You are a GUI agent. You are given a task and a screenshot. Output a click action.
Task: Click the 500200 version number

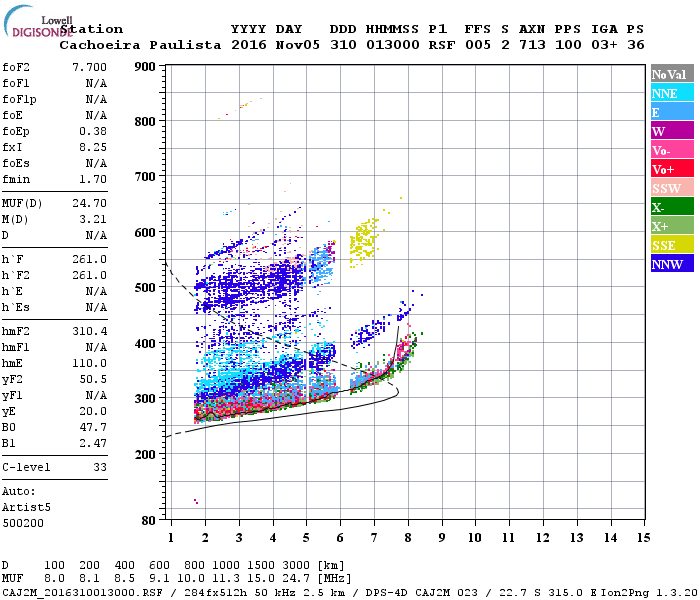click(x=23, y=523)
